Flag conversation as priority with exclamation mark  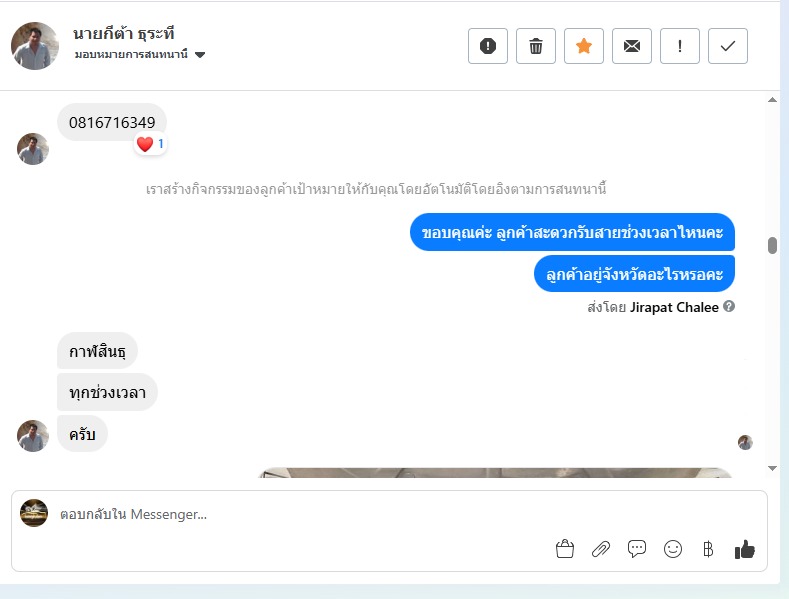point(679,46)
